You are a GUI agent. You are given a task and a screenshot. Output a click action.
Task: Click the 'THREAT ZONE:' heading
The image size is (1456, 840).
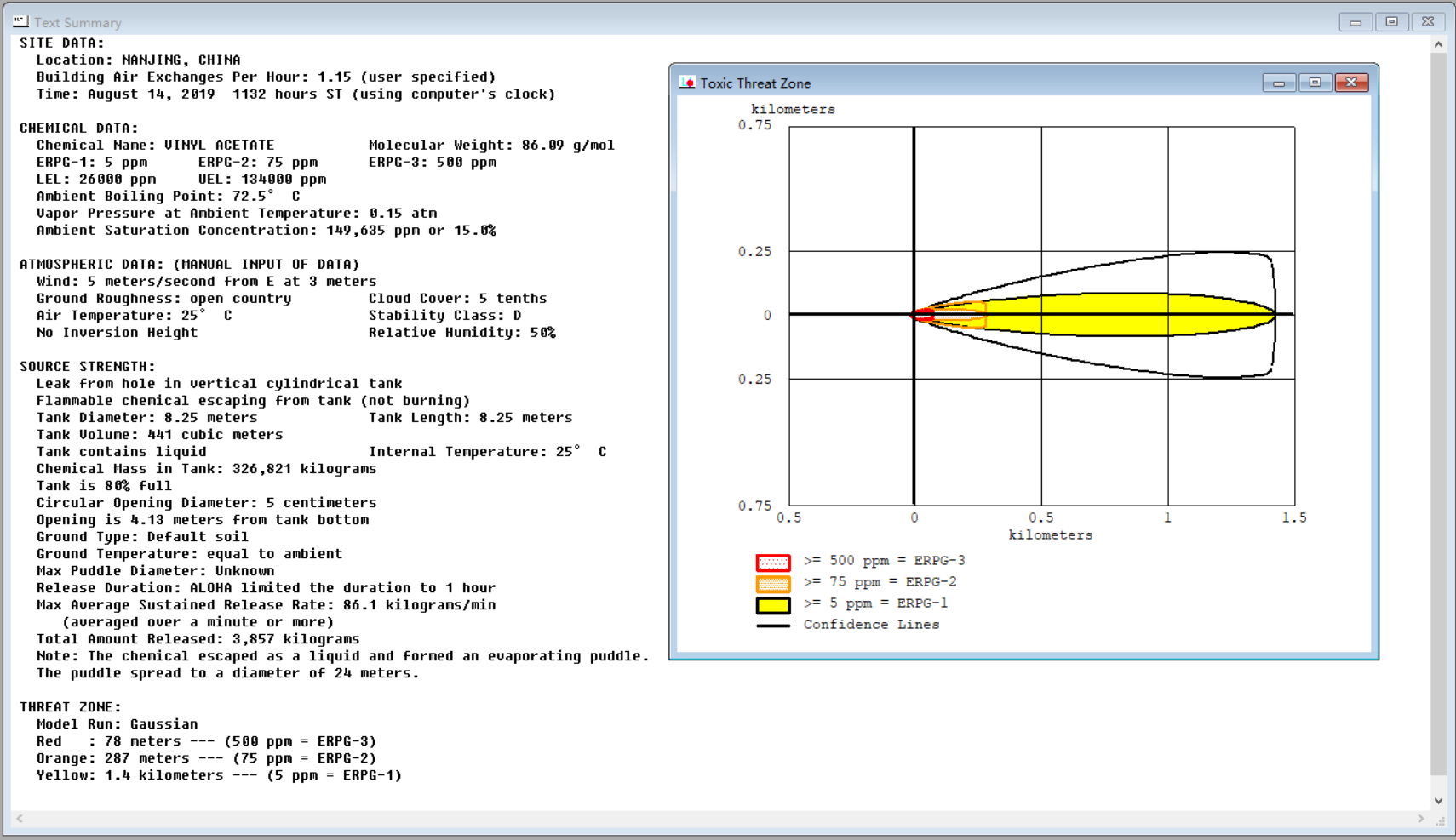(x=71, y=707)
